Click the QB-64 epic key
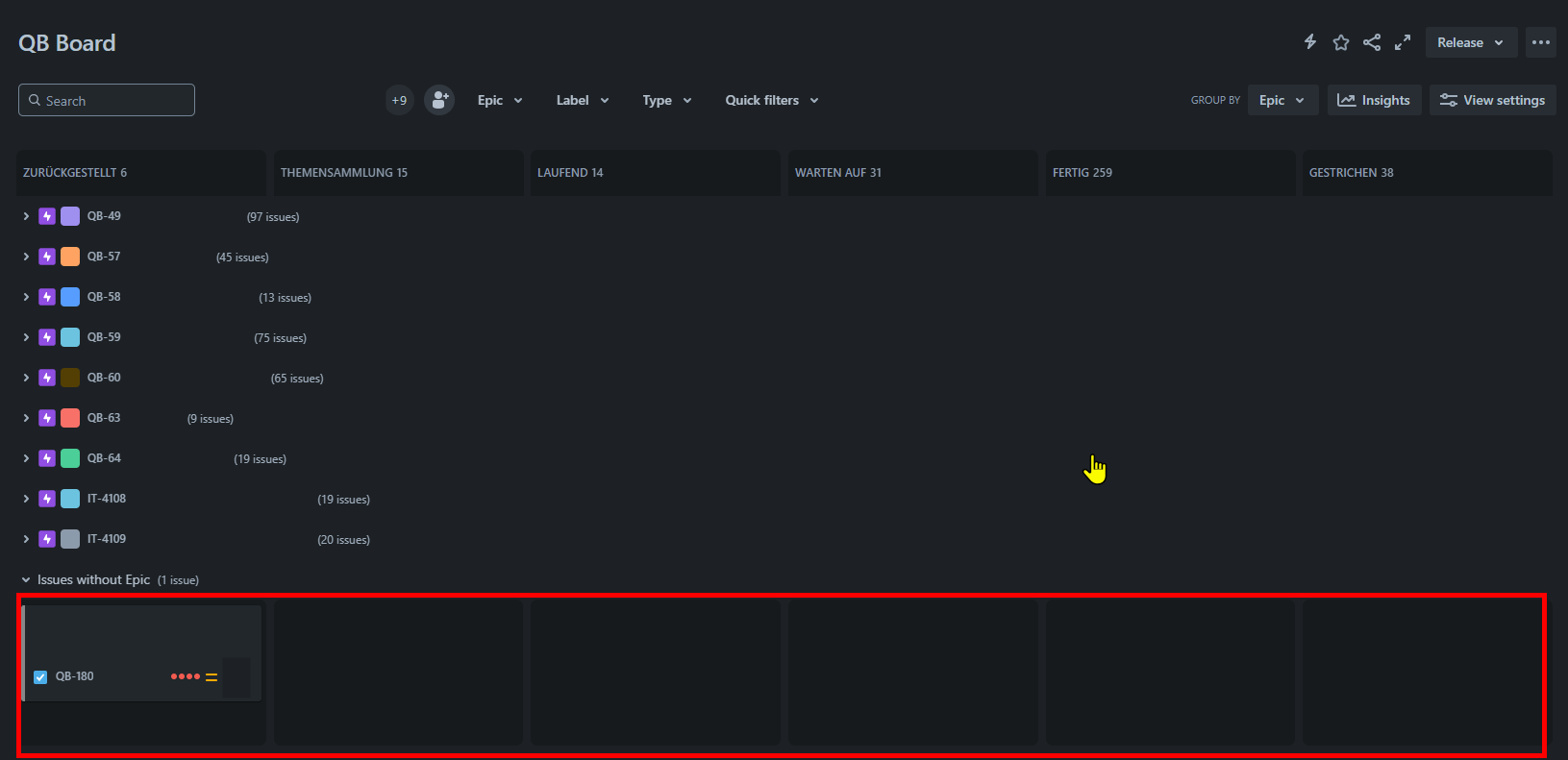 coord(104,458)
